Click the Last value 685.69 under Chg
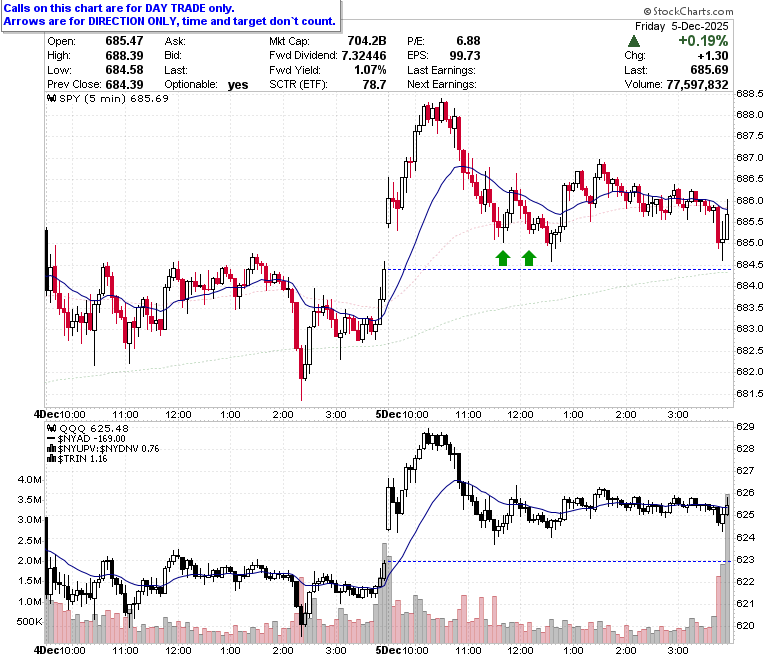 point(709,70)
